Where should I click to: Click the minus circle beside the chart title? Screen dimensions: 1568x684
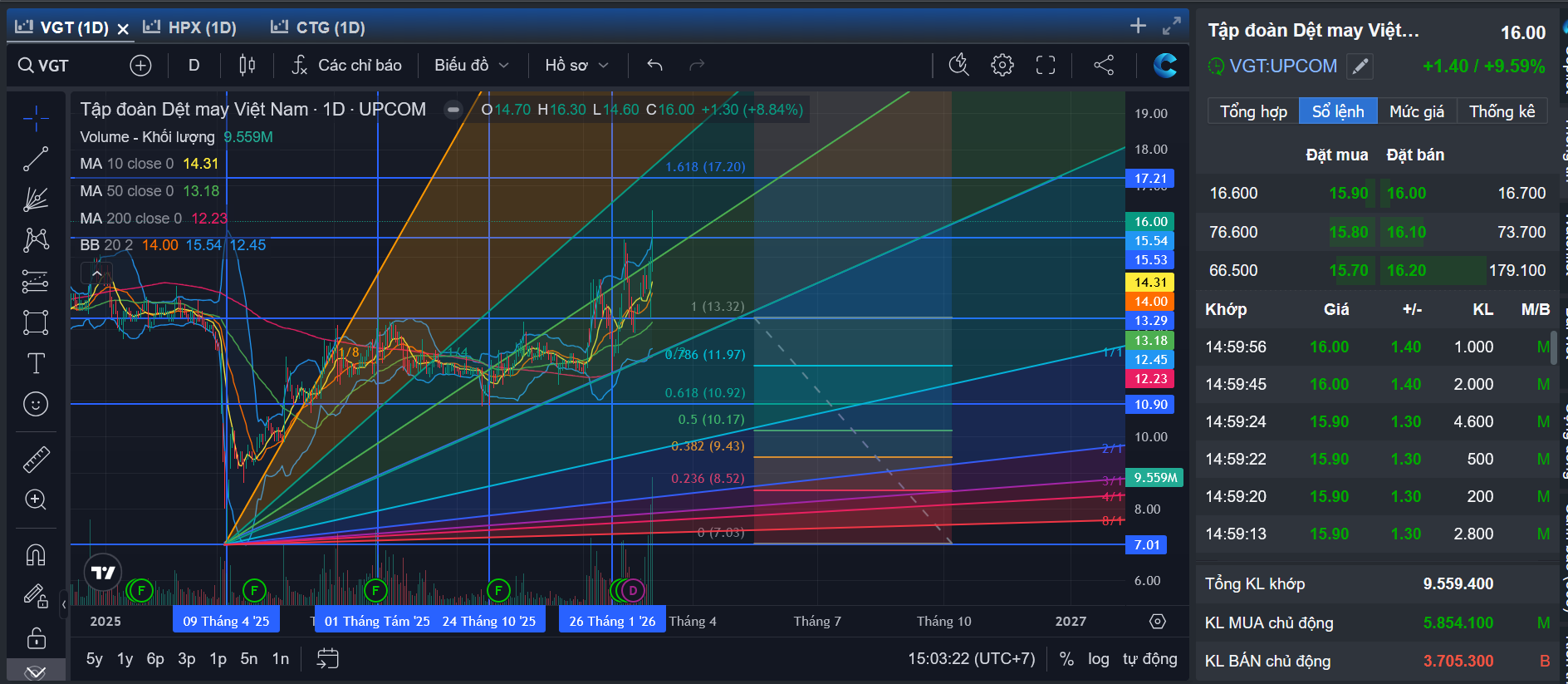pyautogui.click(x=453, y=110)
